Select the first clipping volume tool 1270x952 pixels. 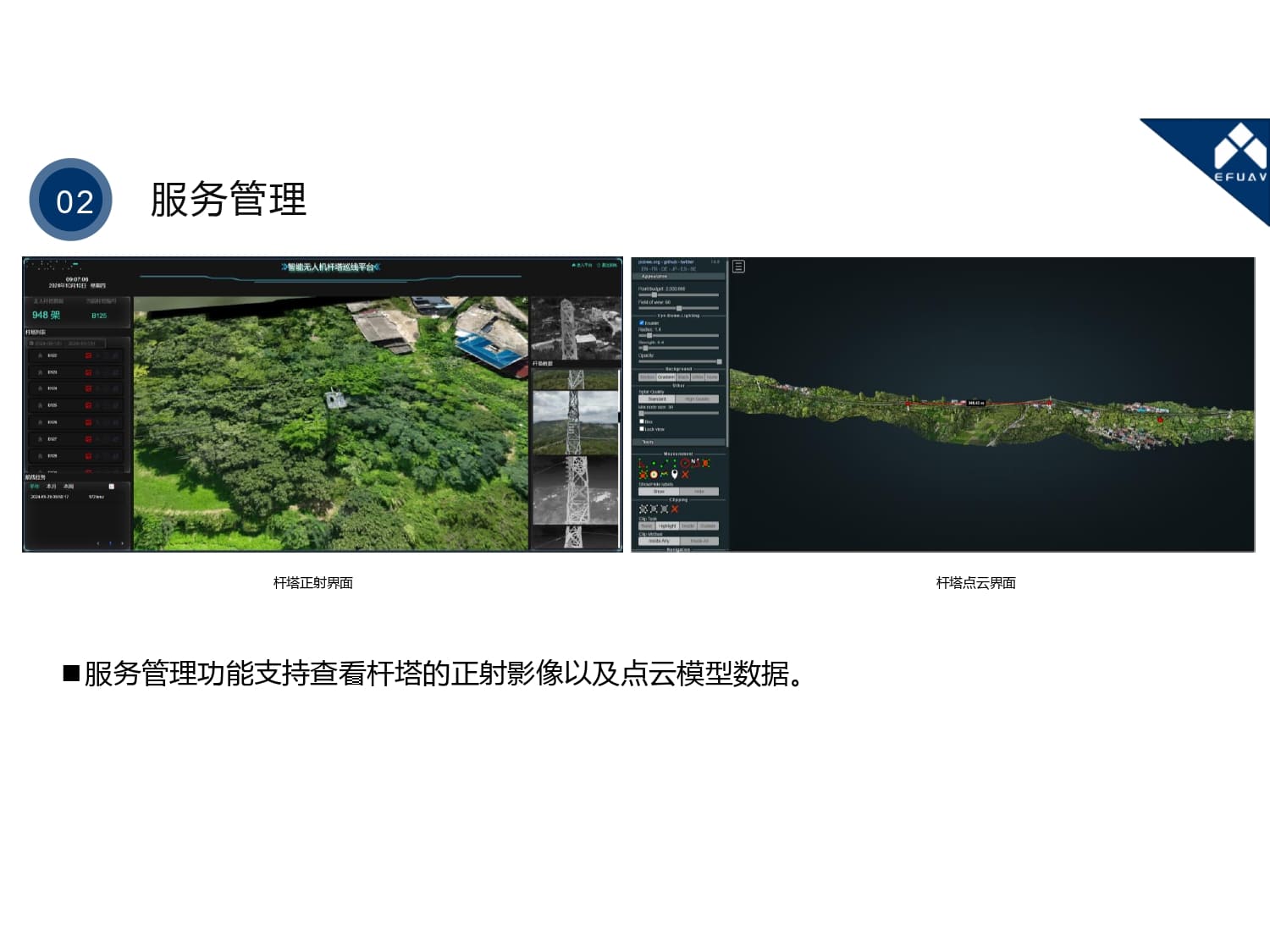(643, 509)
